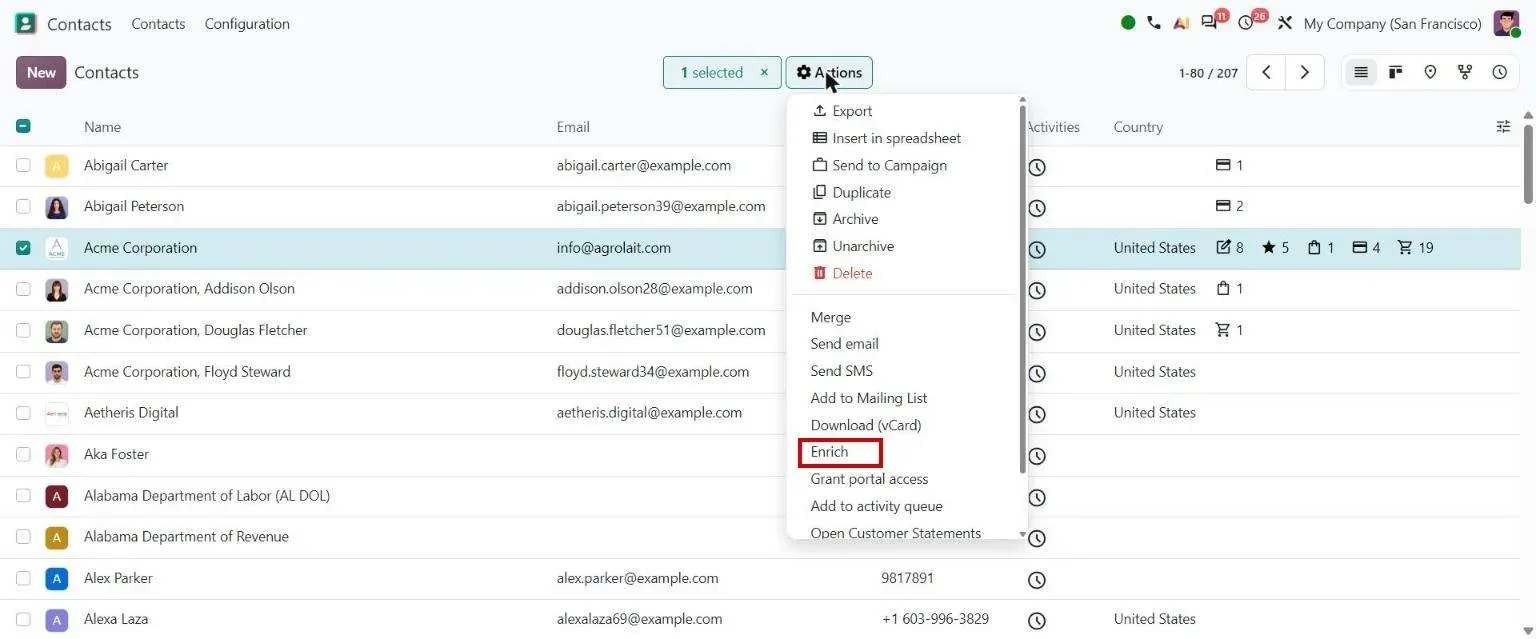
Task: Open Alabama Department of Revenue contact
Action: point(186,537)
